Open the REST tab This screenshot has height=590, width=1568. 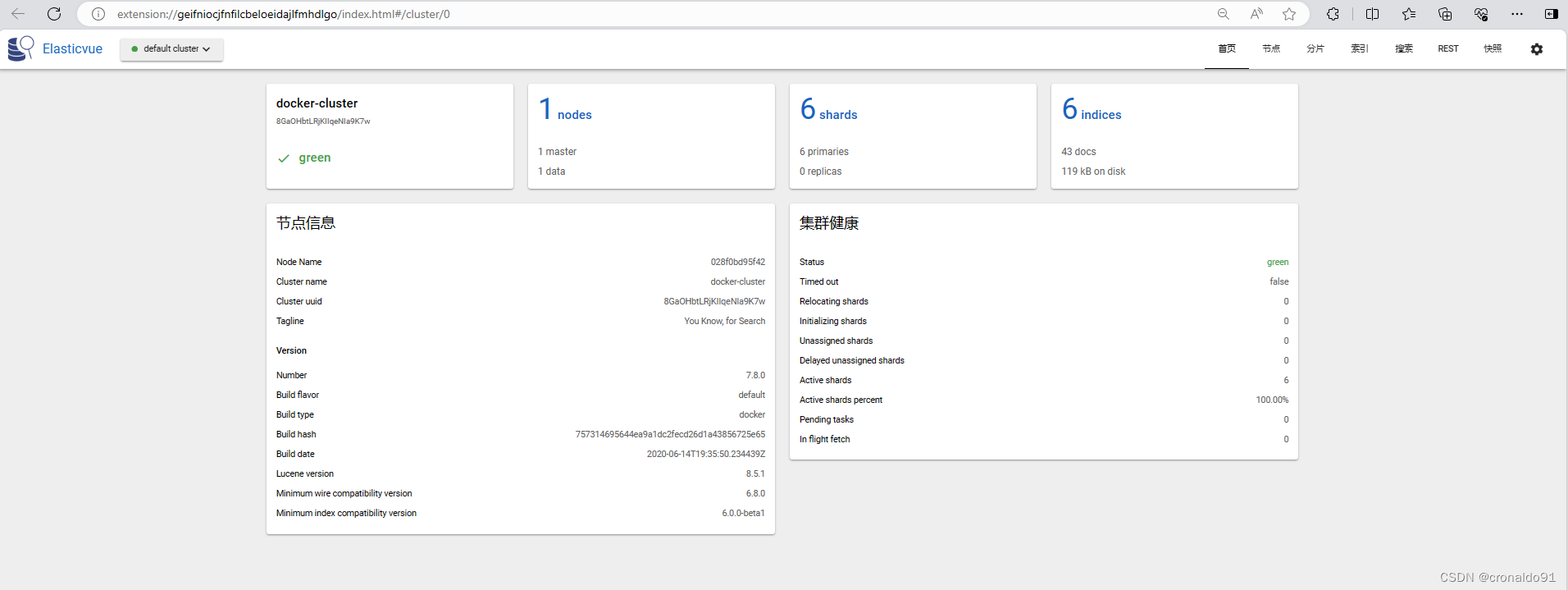pyautogui.click(x=1448, y=49)
